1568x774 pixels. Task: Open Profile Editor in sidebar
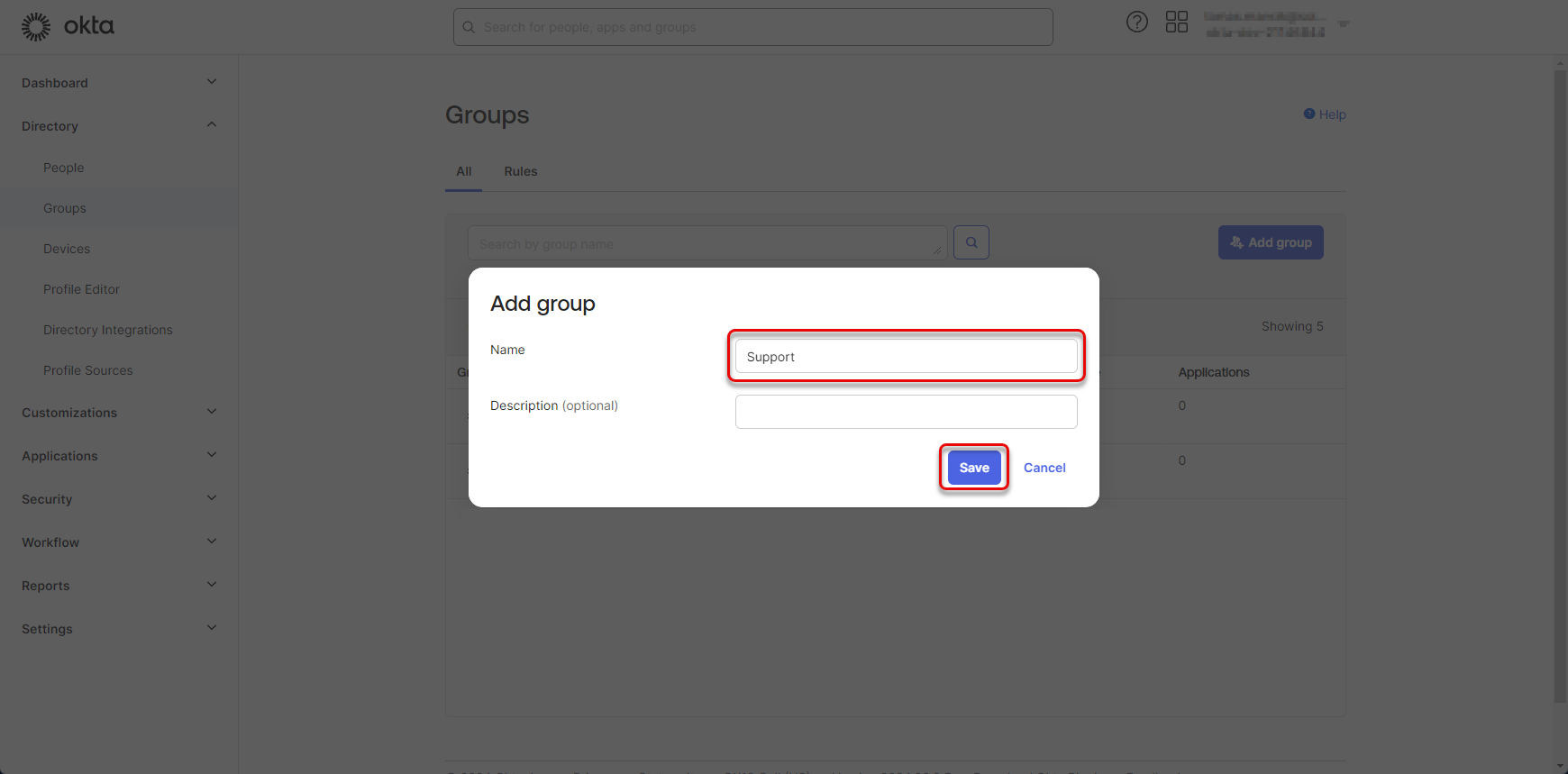coord(81,289)
